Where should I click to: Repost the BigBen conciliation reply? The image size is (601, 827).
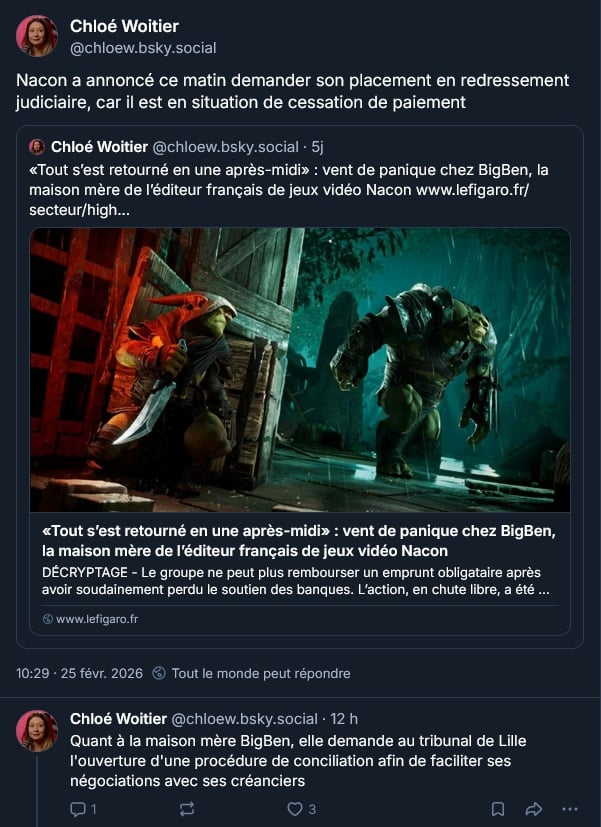[187, 809]
